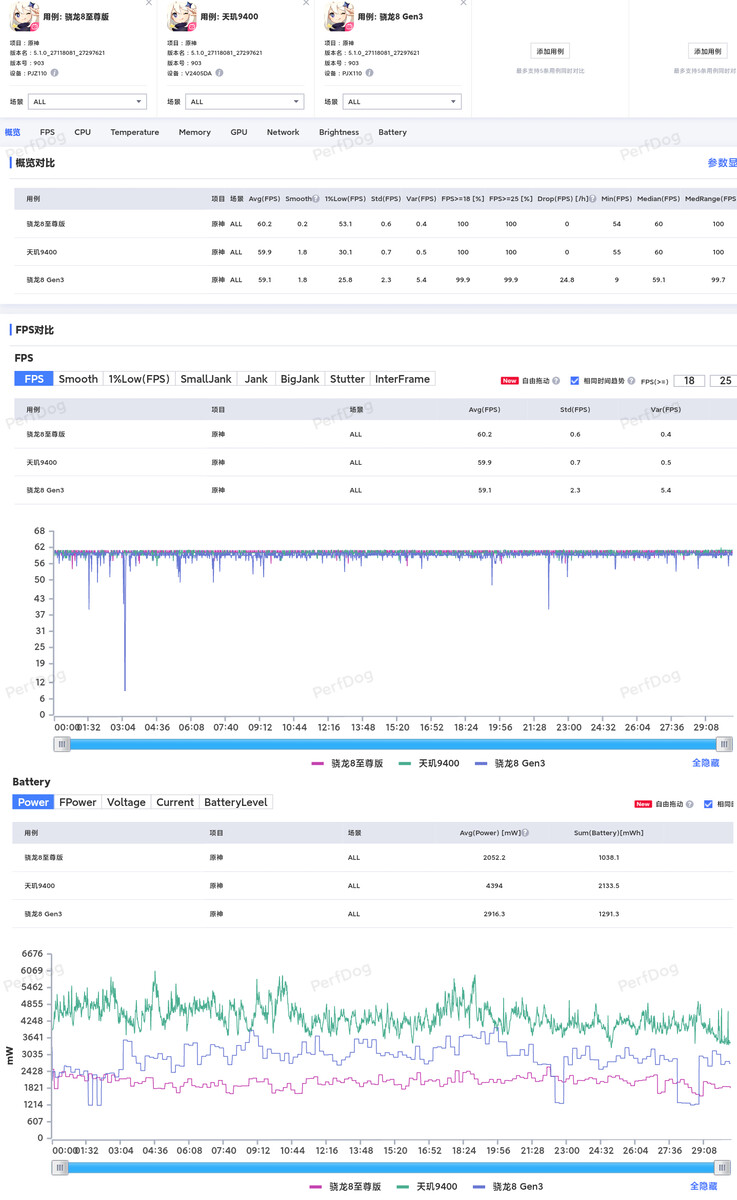
Task: Toggle 相同时间趋势 checkbox in FPS section
Action: click(x=575, y=381)
